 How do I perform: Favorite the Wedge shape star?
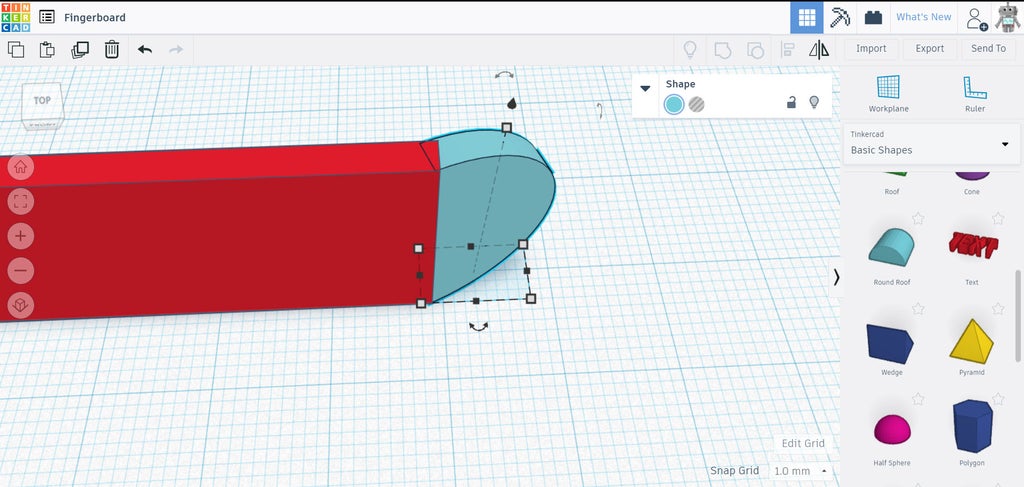918,308
